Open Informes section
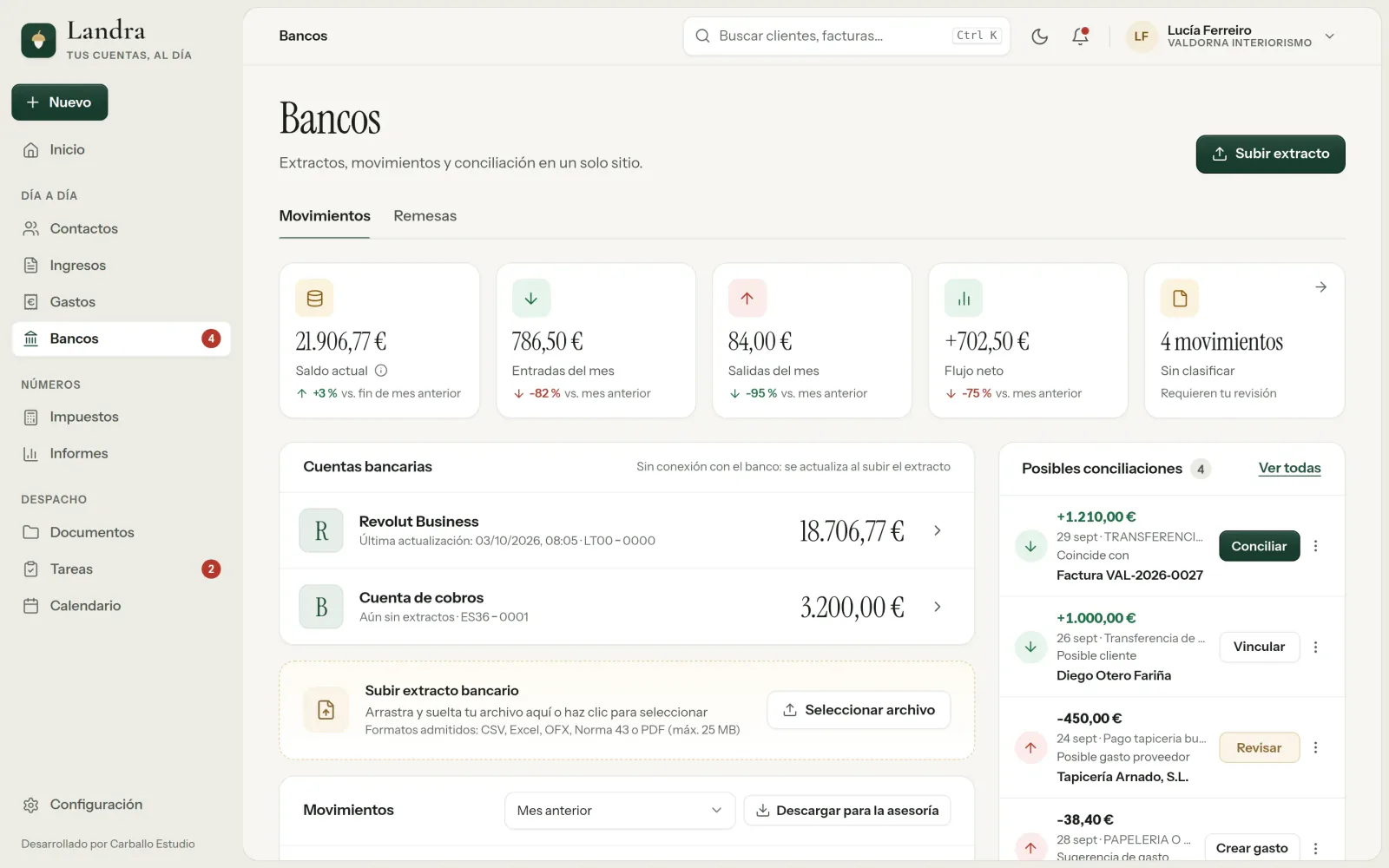This screenshot has height=868, width=1389. pos(121,453)
